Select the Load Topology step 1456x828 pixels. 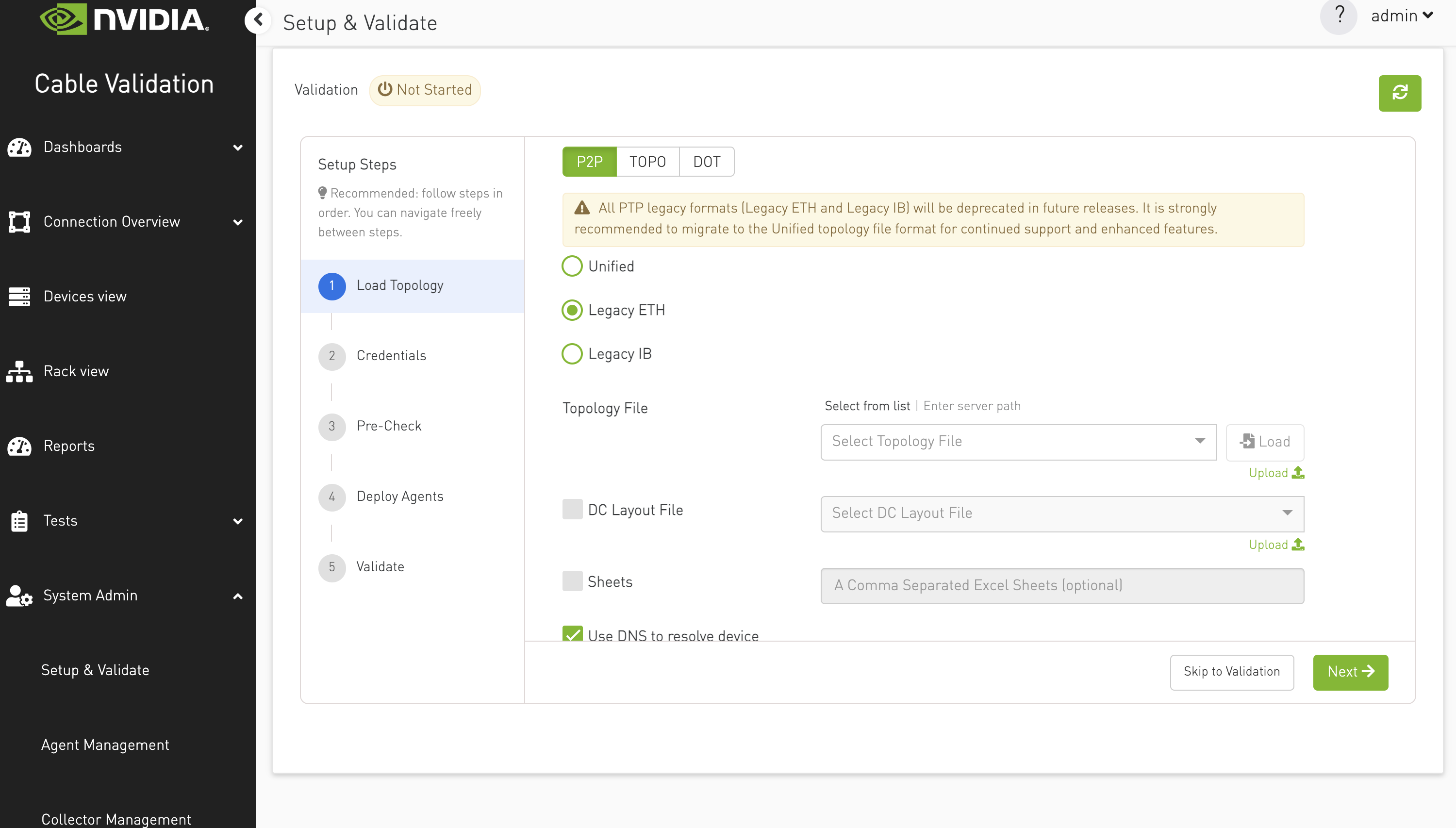click(412, 286)
